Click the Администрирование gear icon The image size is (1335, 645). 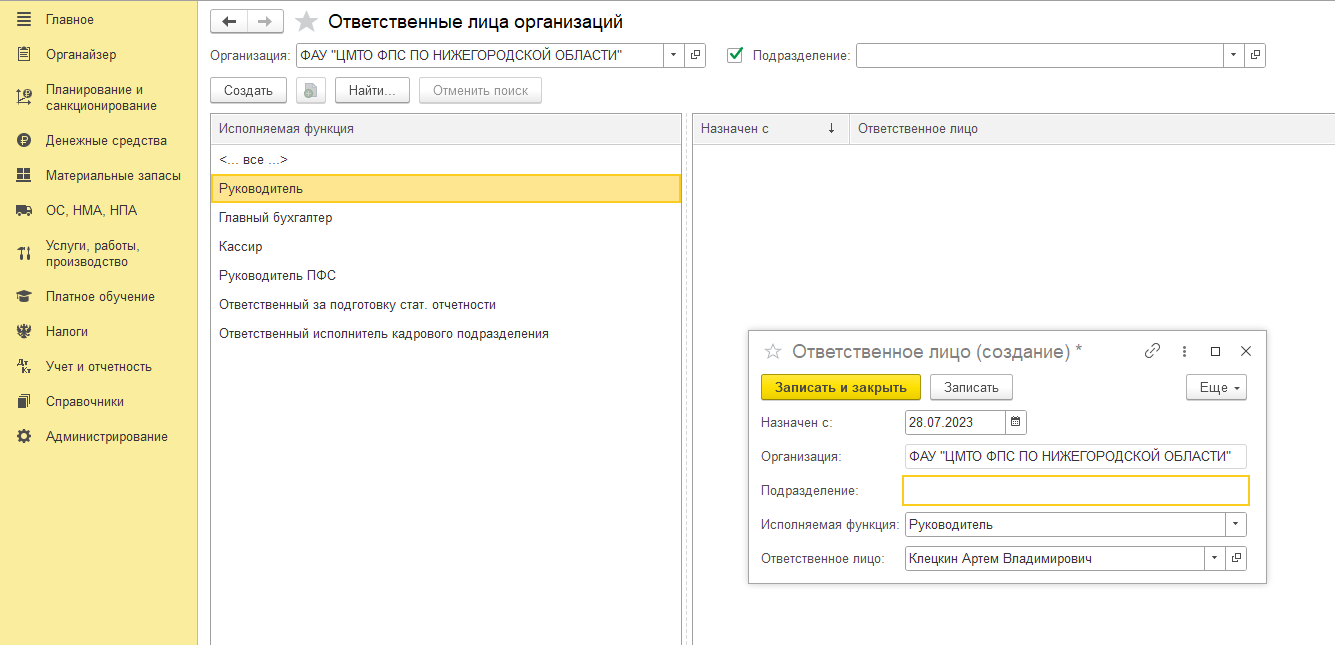[x=24, y=437]
